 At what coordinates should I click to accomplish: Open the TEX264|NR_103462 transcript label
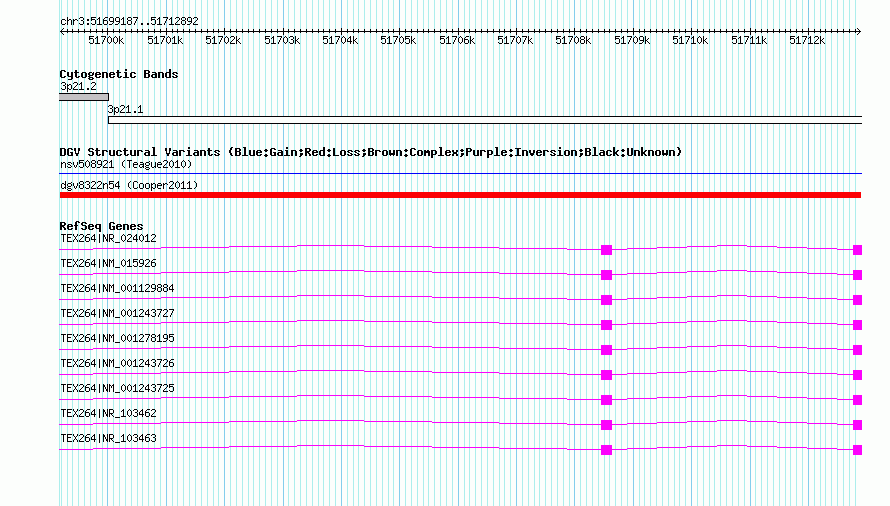click(108, 413)
